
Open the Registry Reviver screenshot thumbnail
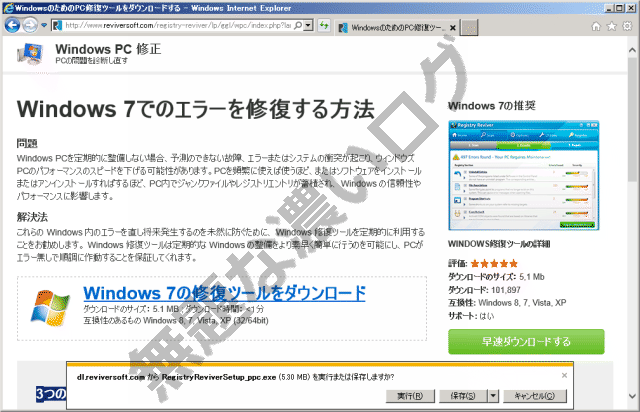pos(524,176)
